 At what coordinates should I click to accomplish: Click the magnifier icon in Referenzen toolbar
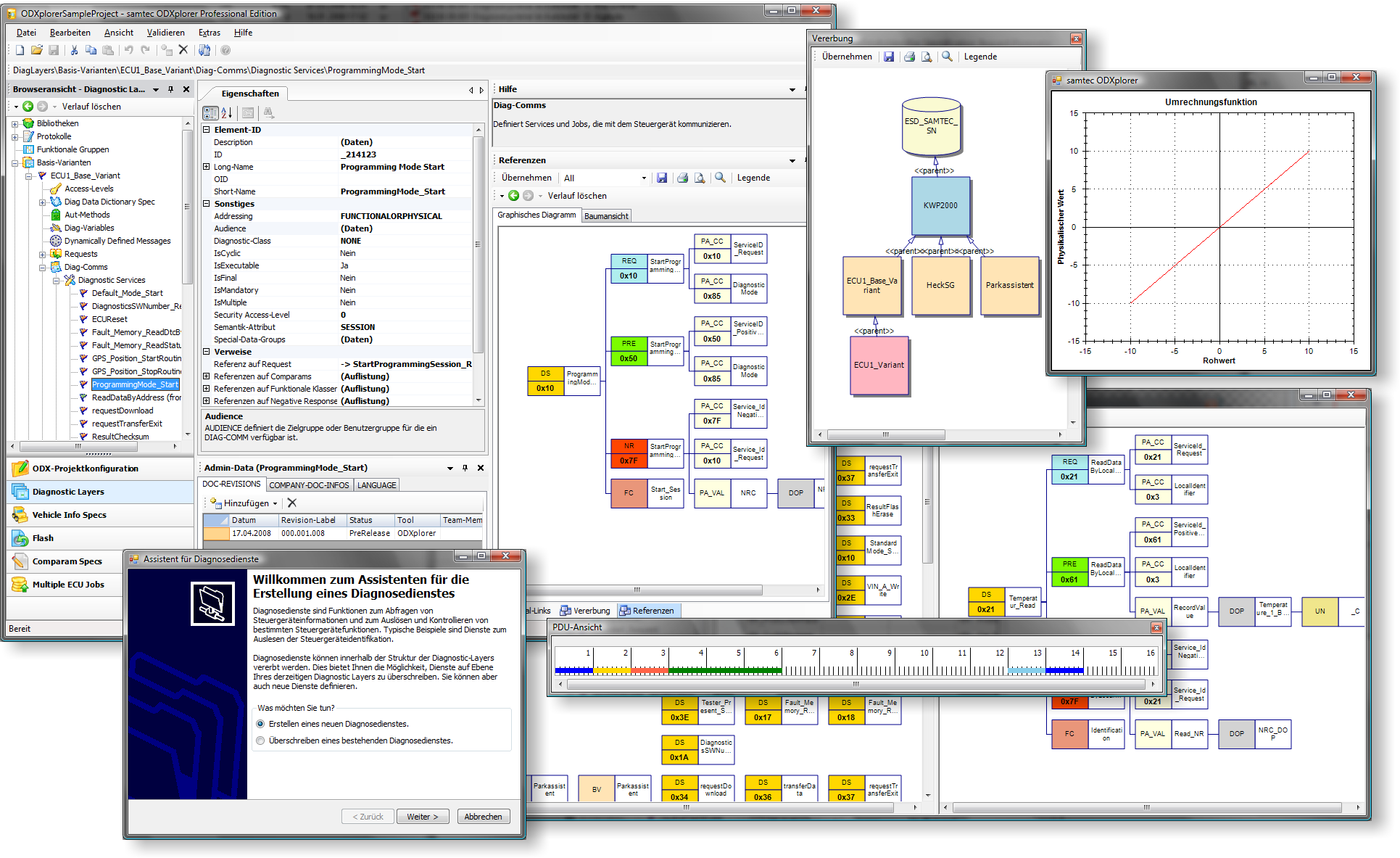[x=720, y=178]
